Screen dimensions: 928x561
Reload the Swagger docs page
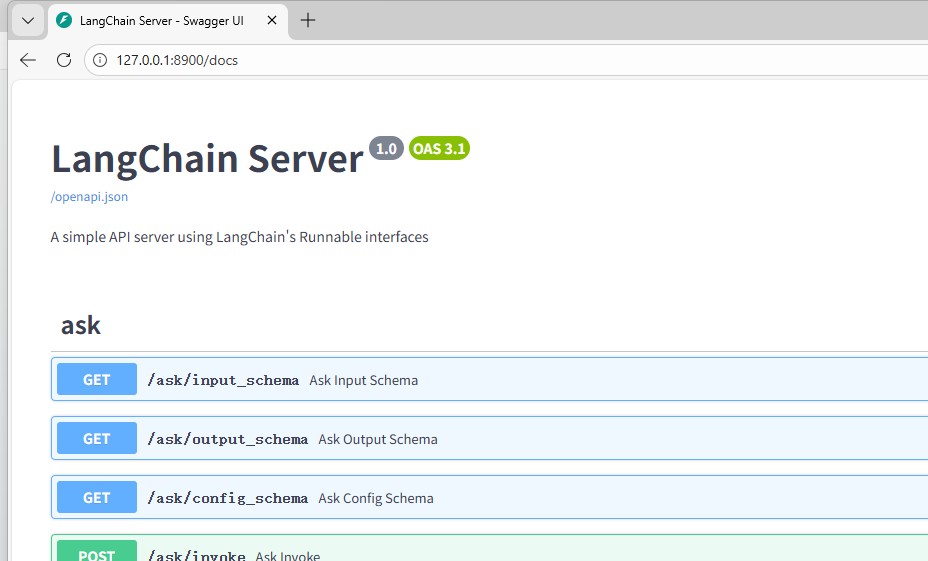tap(64, 60)
